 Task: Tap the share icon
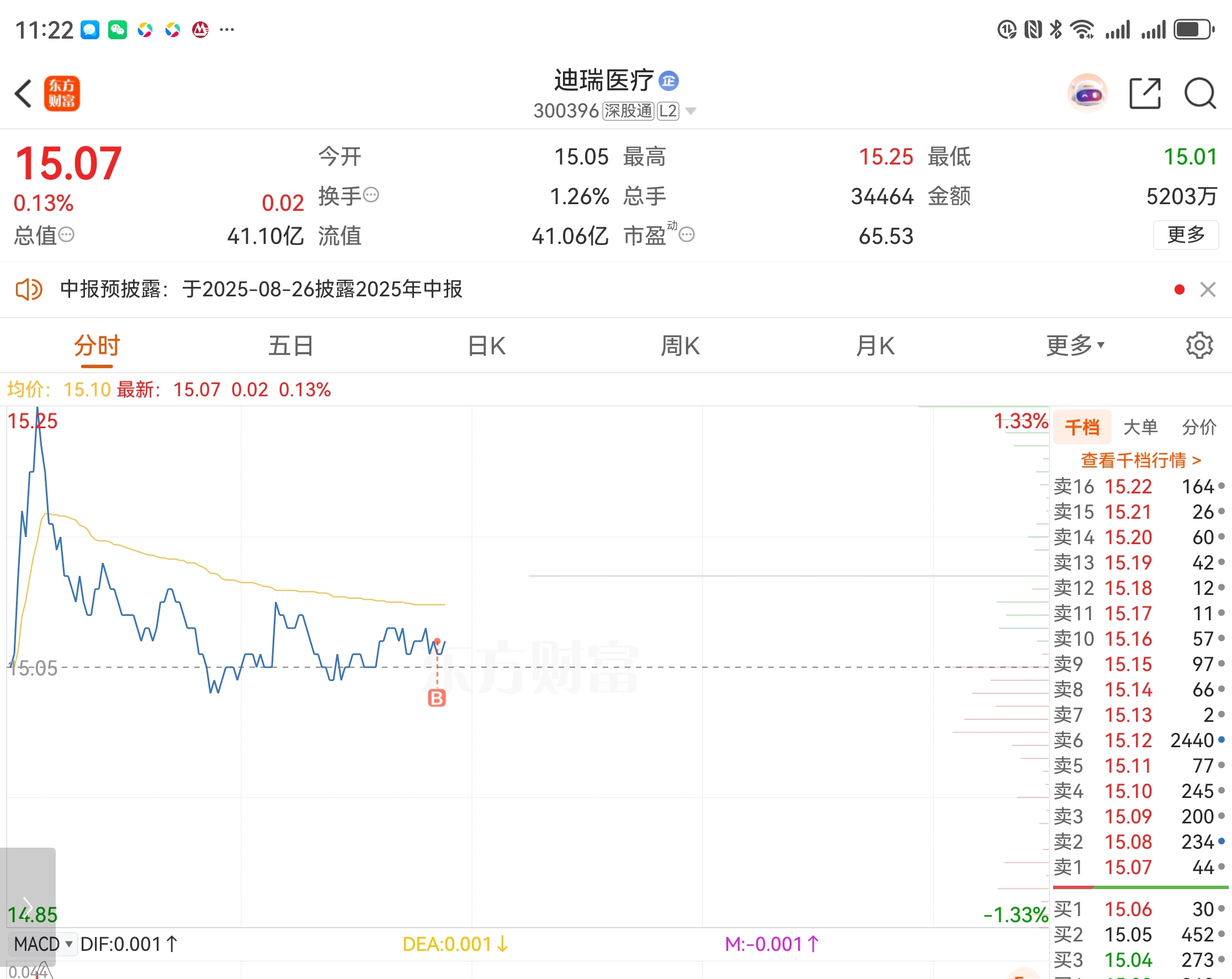pos(1145,93)
